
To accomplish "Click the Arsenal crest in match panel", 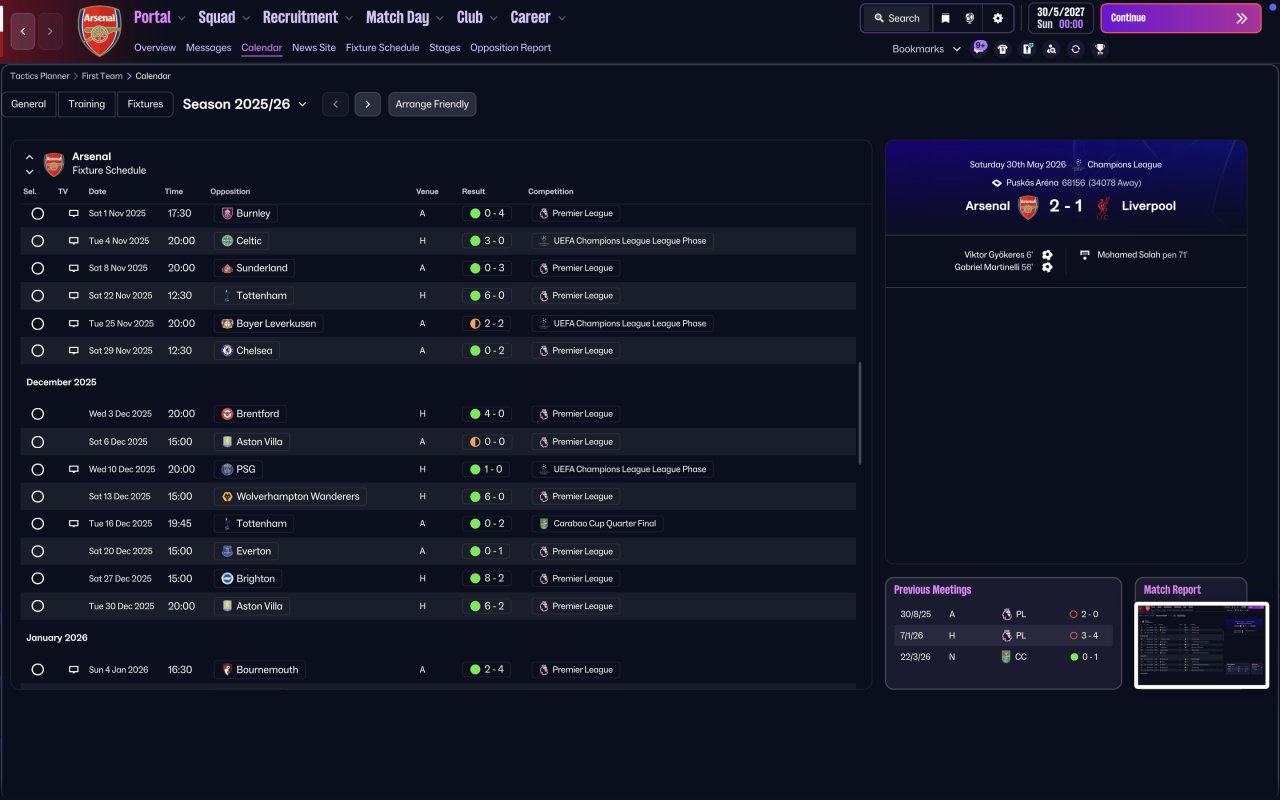I will click(1028, 207).
